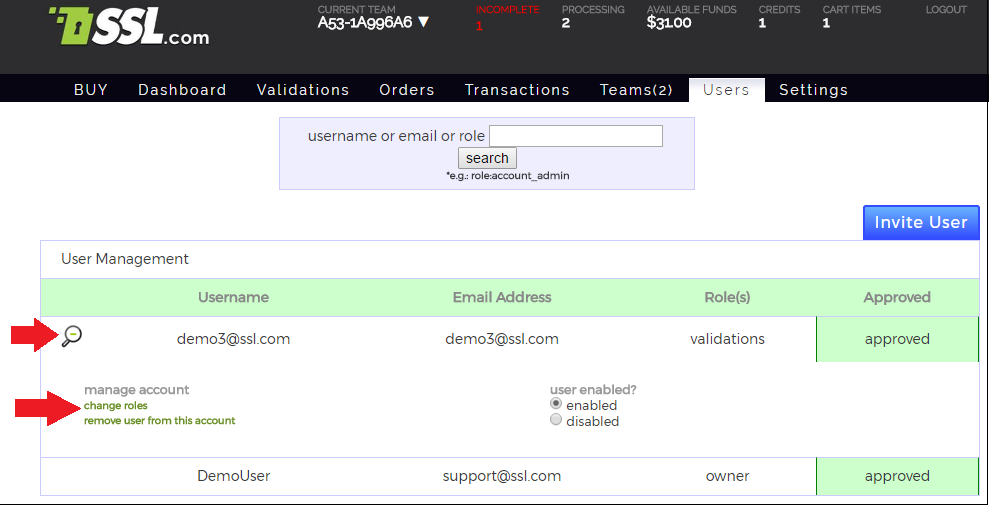The image size is (989, 507).
Task: Click the Invite User button
Action: [921, 222]
